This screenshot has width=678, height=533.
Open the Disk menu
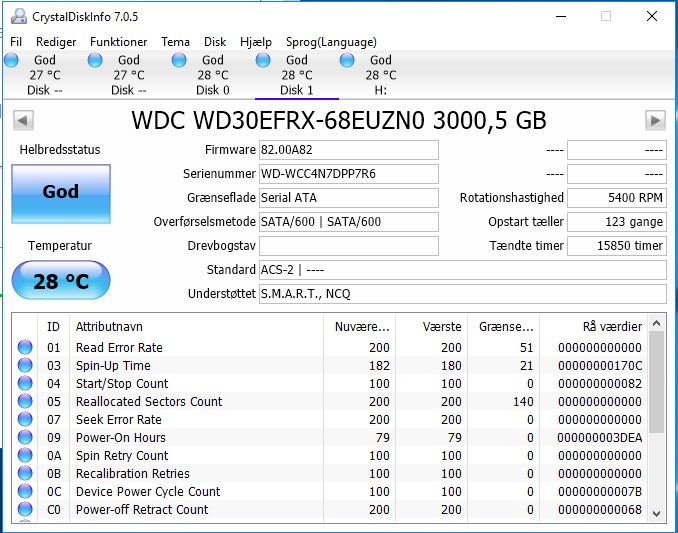[x=215, y=42]
